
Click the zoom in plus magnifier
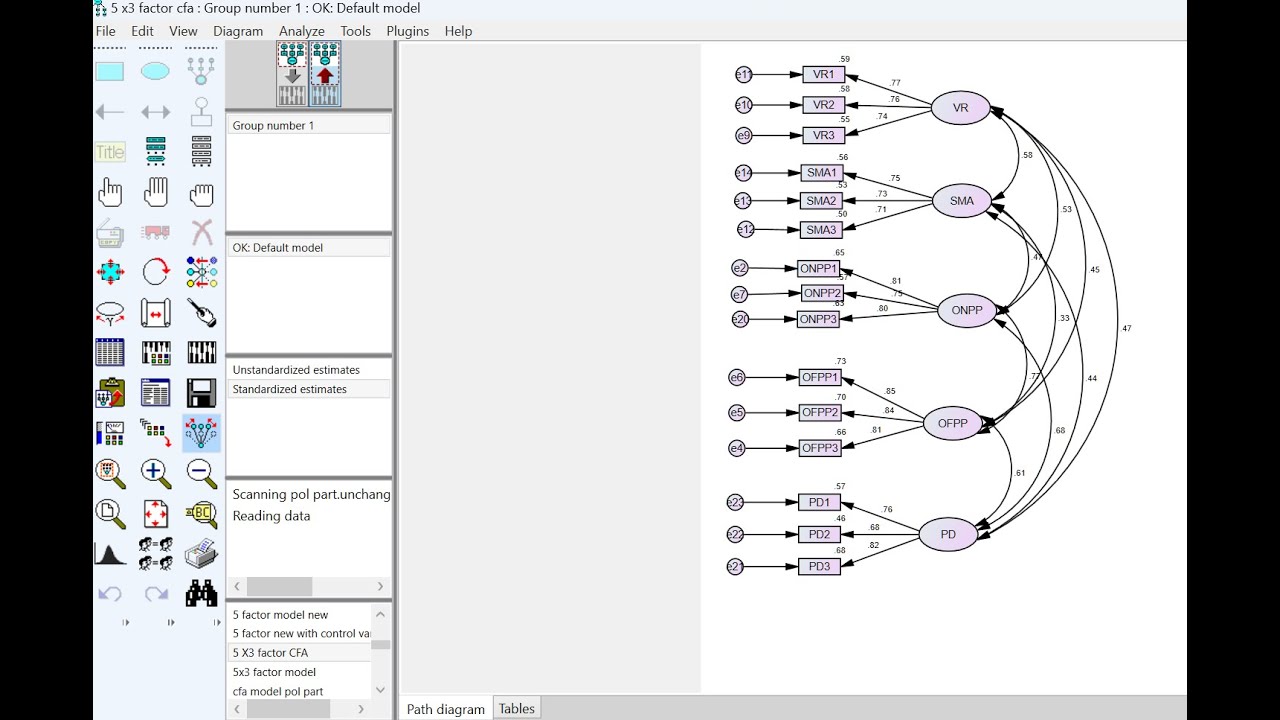click(x=155, y=472)
